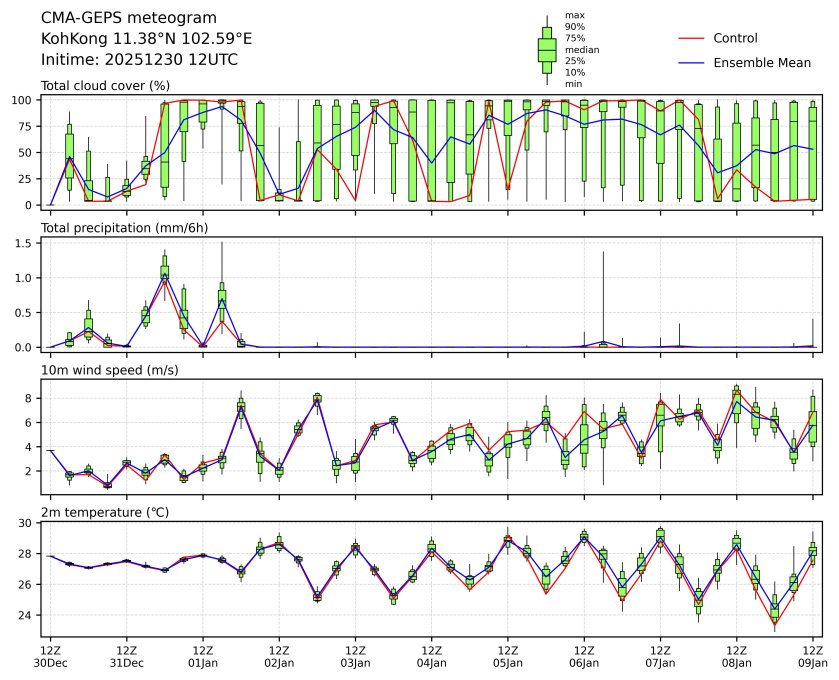Click the "median" label in the legend
The width and height of the screenshot is (839, 680).
576,49
